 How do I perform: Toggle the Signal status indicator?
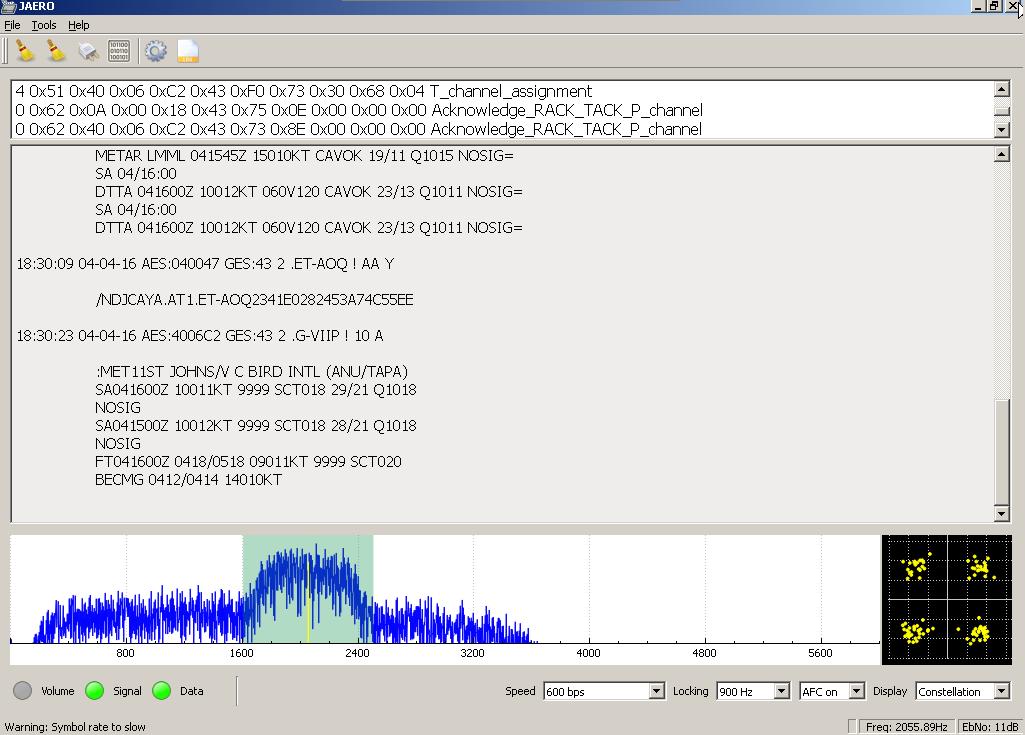tap(95, 690)
